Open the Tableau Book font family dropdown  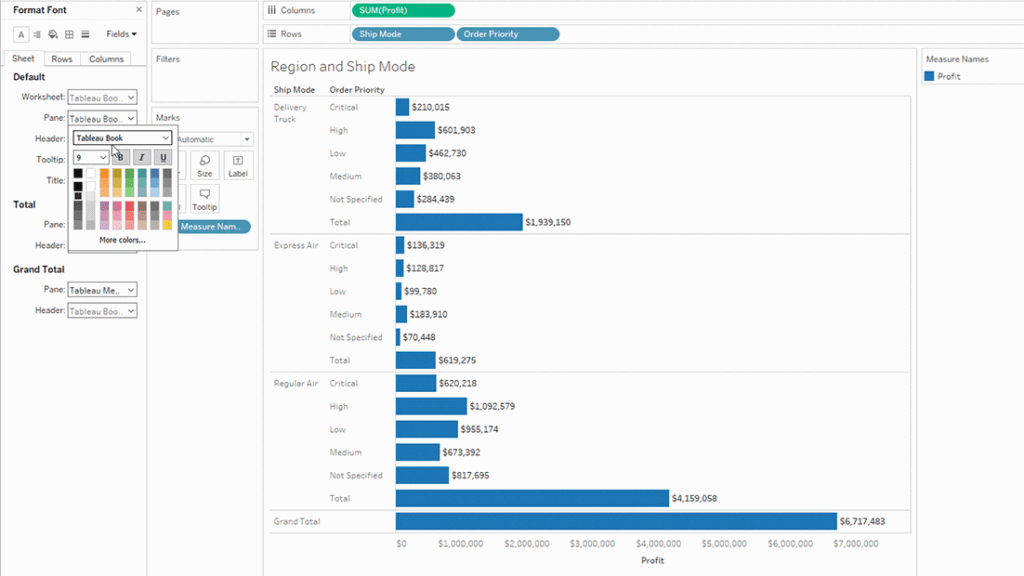121,138
